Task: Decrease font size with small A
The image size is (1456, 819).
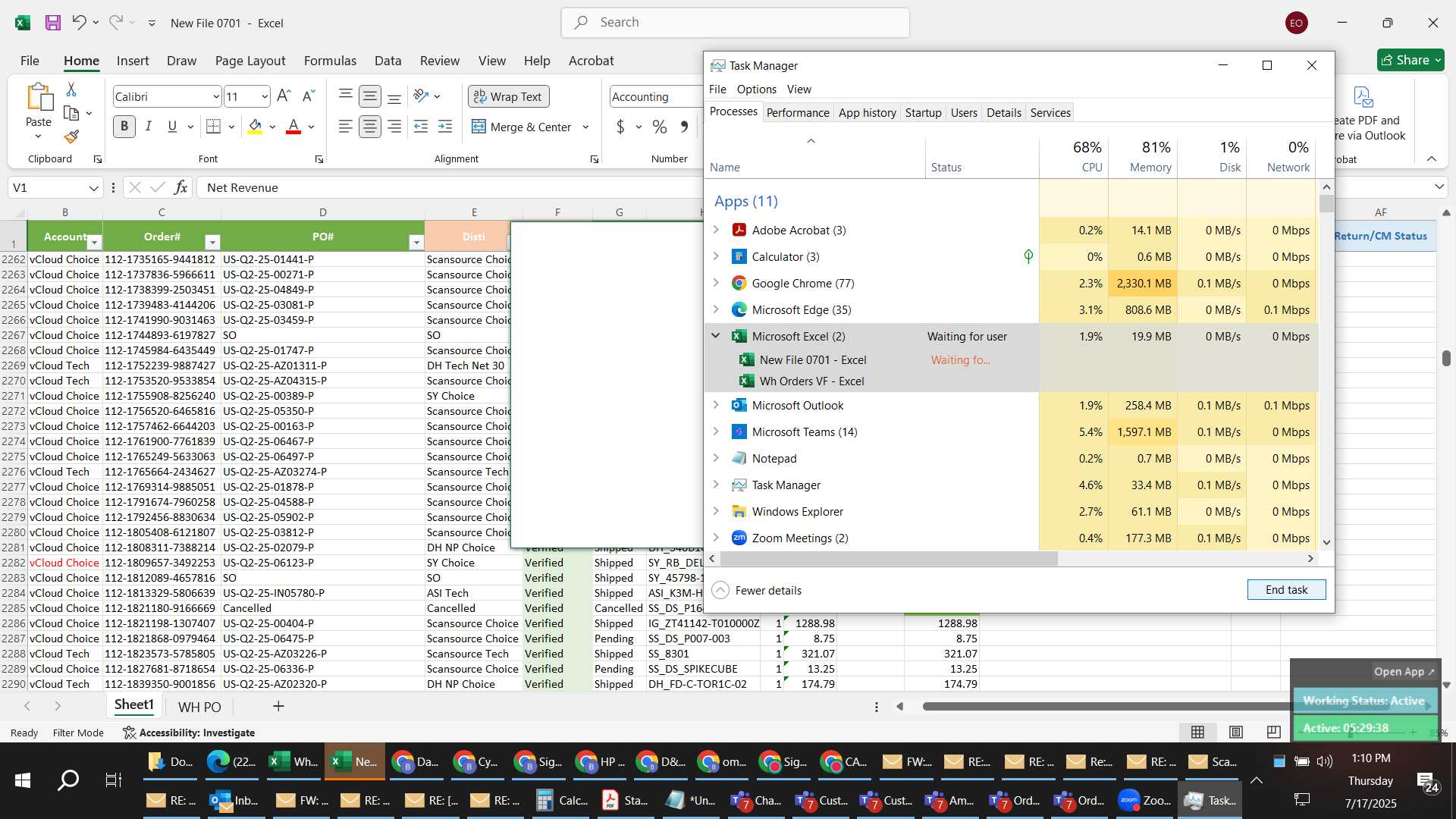Action: click(308, 96)
